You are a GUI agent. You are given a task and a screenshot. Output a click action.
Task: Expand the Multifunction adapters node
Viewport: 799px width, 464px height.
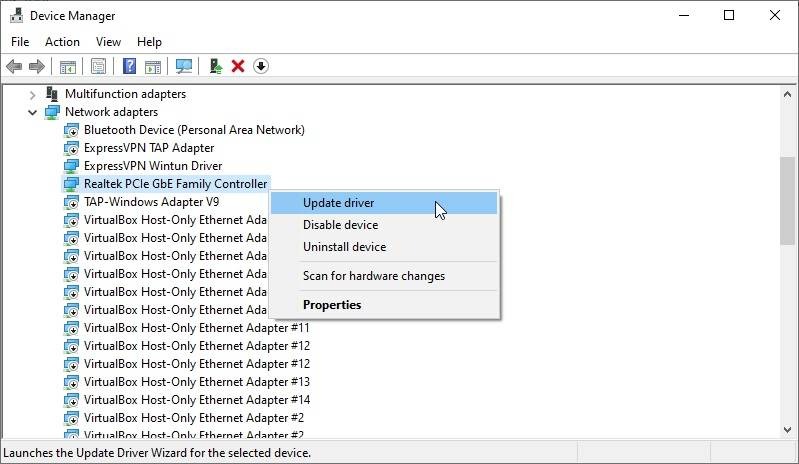click(x=33, y=94)
